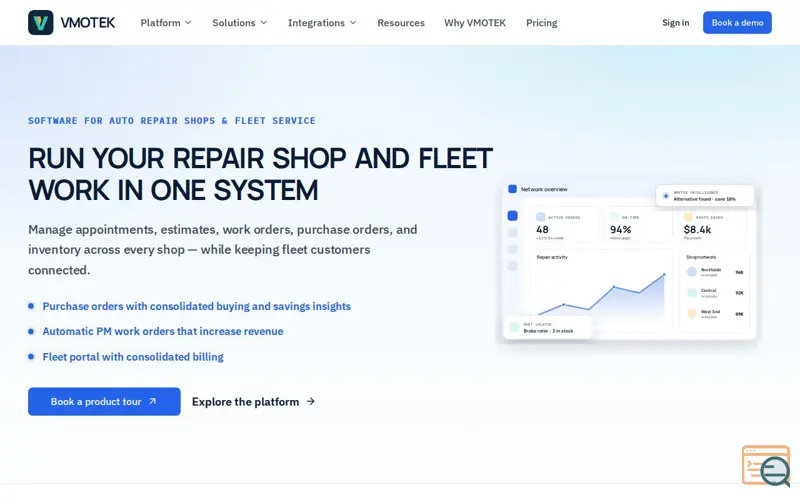Click the Book a product tour button
This screenshot has height=500, width=800.
pos(104,402)
